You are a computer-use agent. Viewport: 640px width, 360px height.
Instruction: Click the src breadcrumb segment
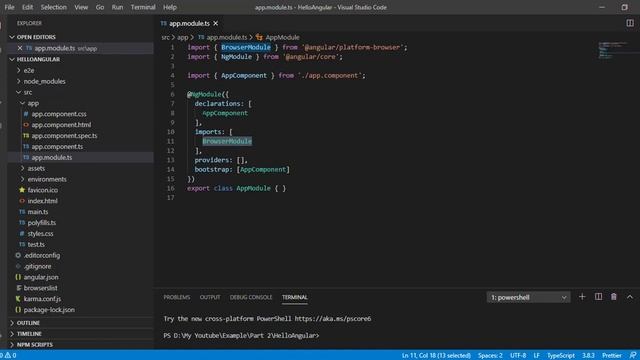point(165,37)
